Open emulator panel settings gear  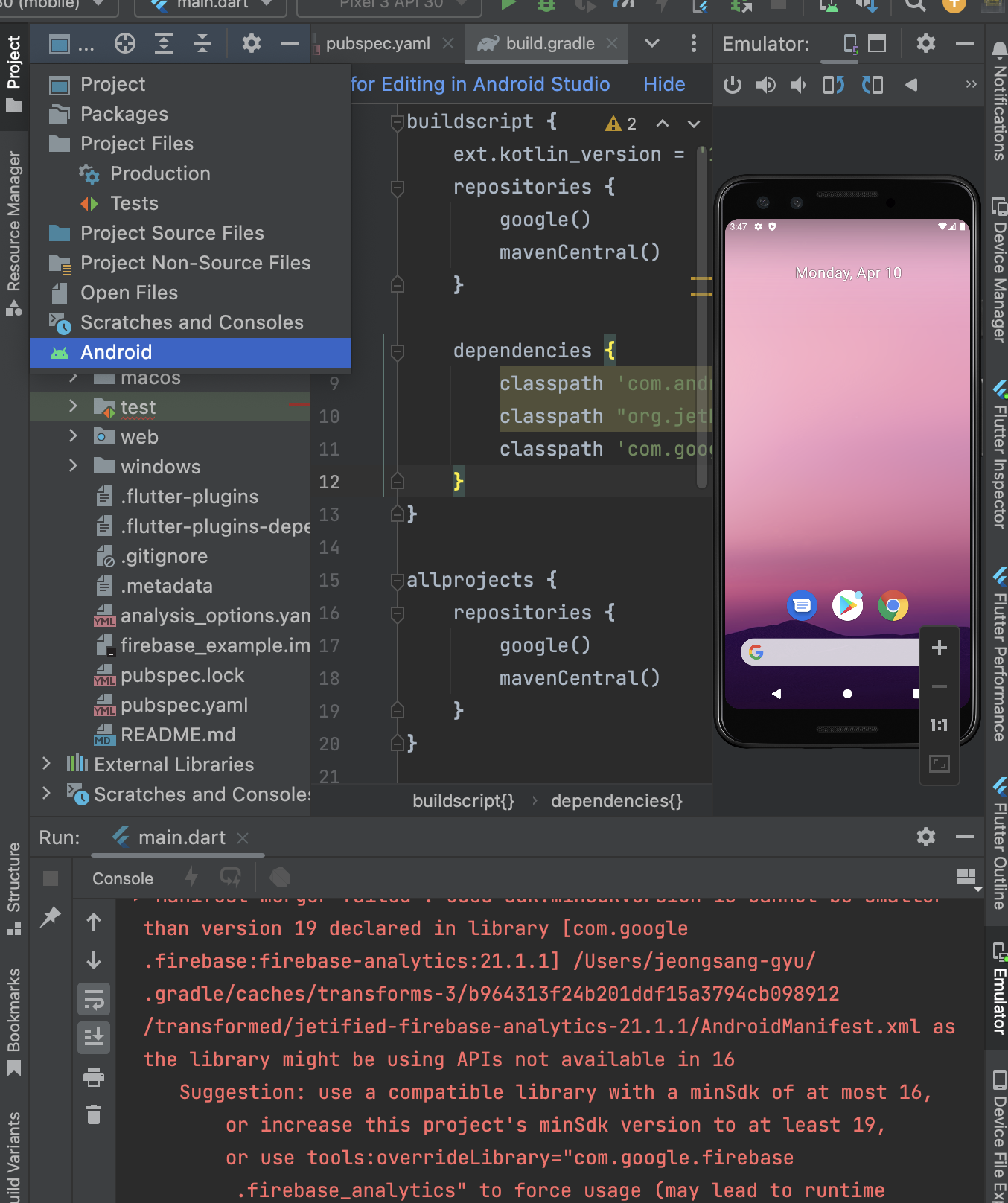(x=926, y=43)
